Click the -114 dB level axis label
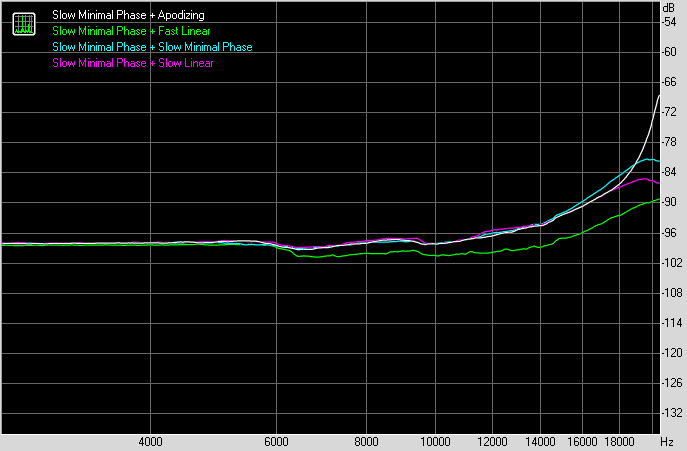 click(671, 323)
